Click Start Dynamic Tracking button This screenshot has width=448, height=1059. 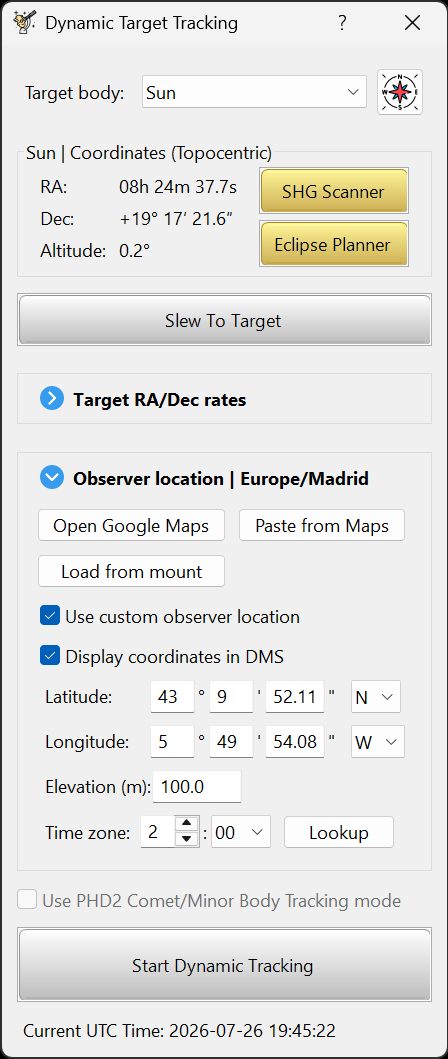click(224, 964)
